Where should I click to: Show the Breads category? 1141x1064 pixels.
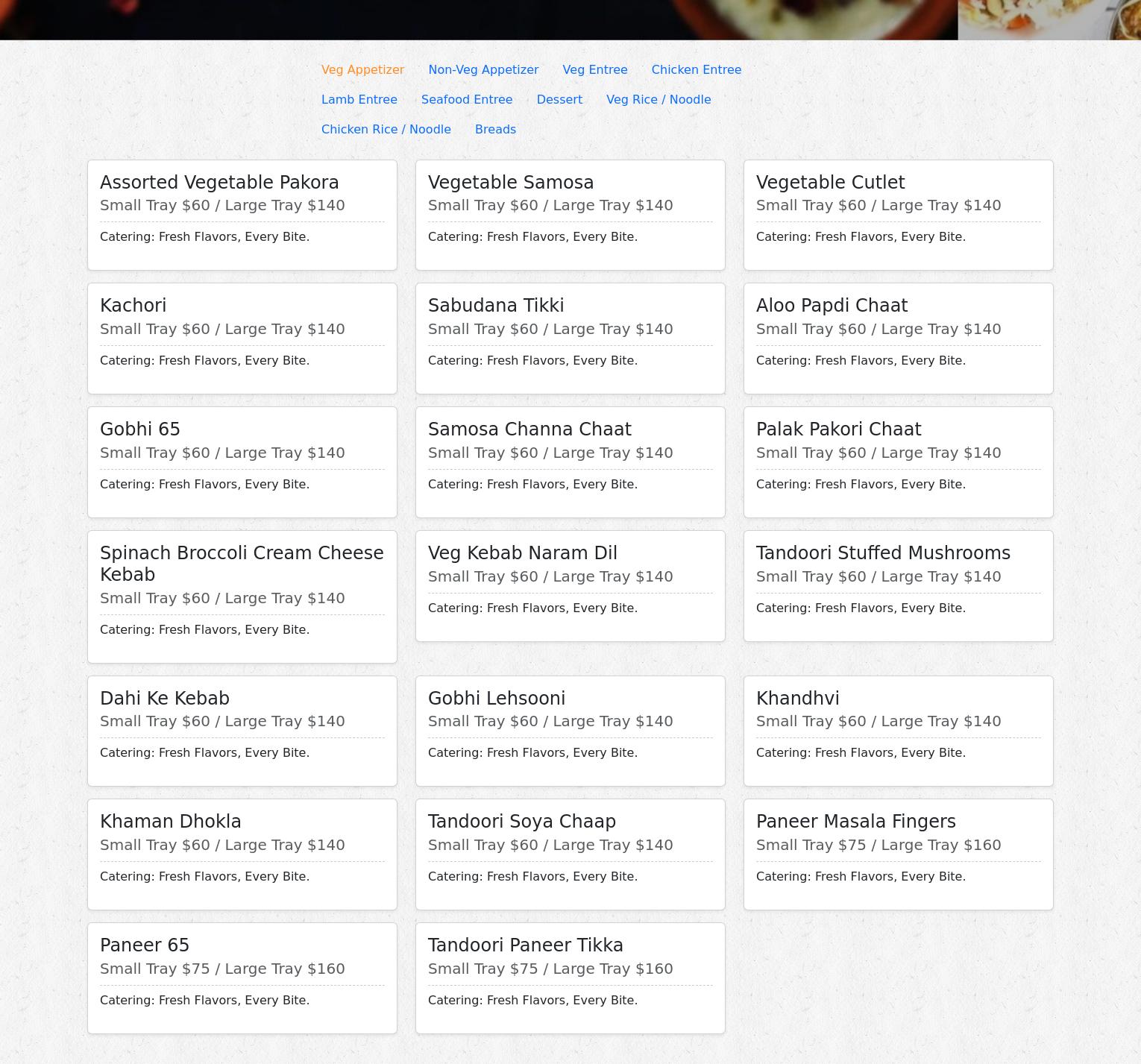495,129
